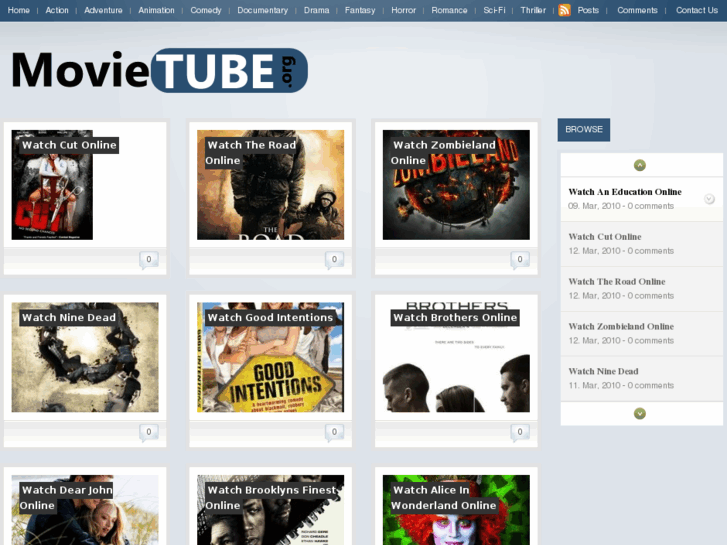Click the Watch Dear John Online title overlay
This screenshot has width=727, height=545.
point(67,498)
